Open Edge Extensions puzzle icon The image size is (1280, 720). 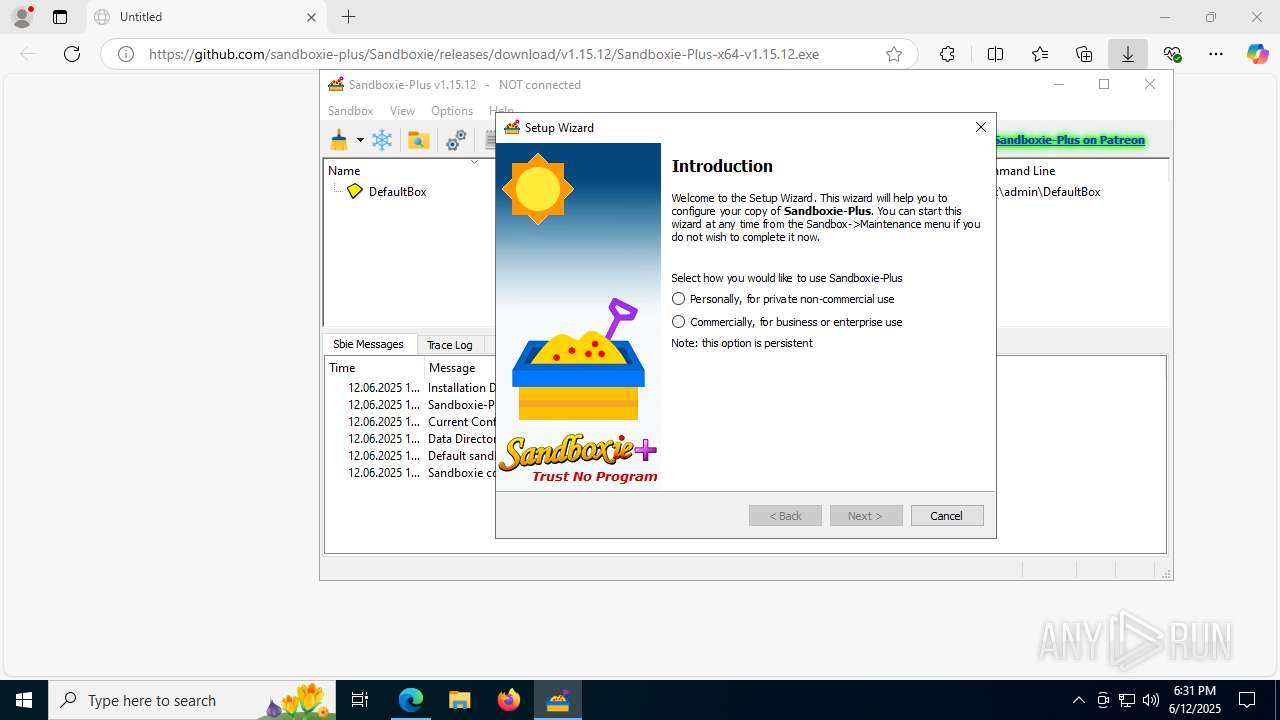(947, 54)
